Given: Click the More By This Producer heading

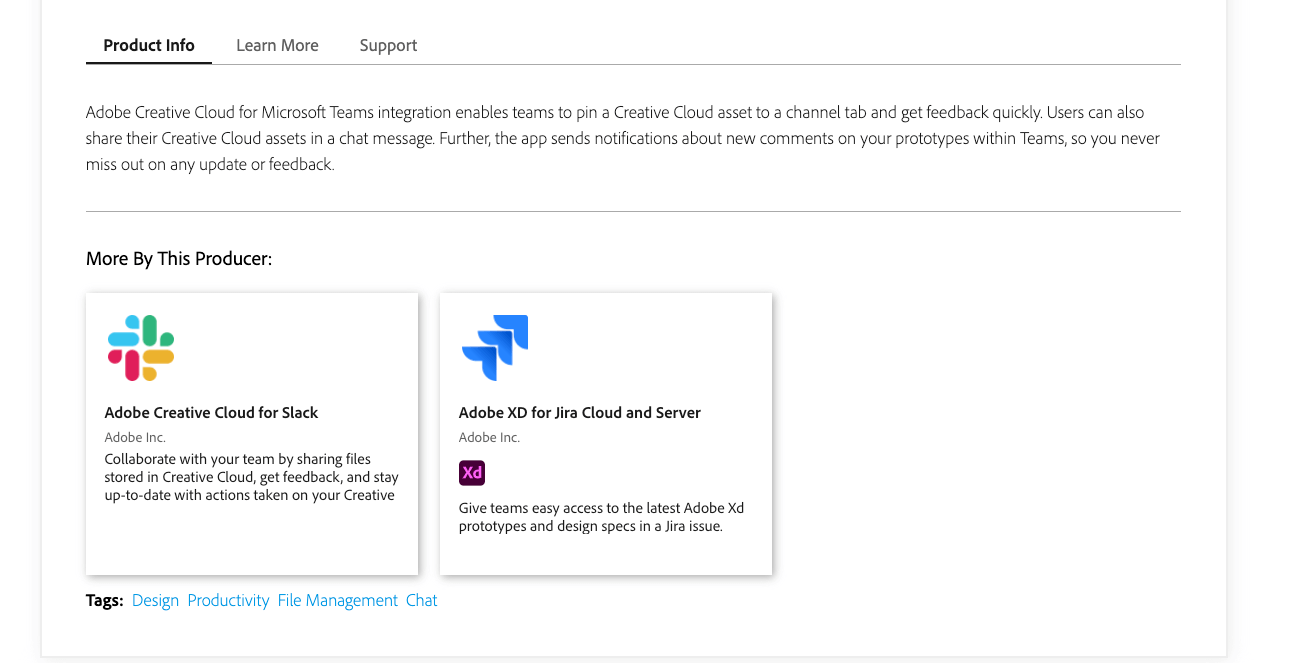Looking at the screenshot, I should pyautogui.click(x=179, y=259).
